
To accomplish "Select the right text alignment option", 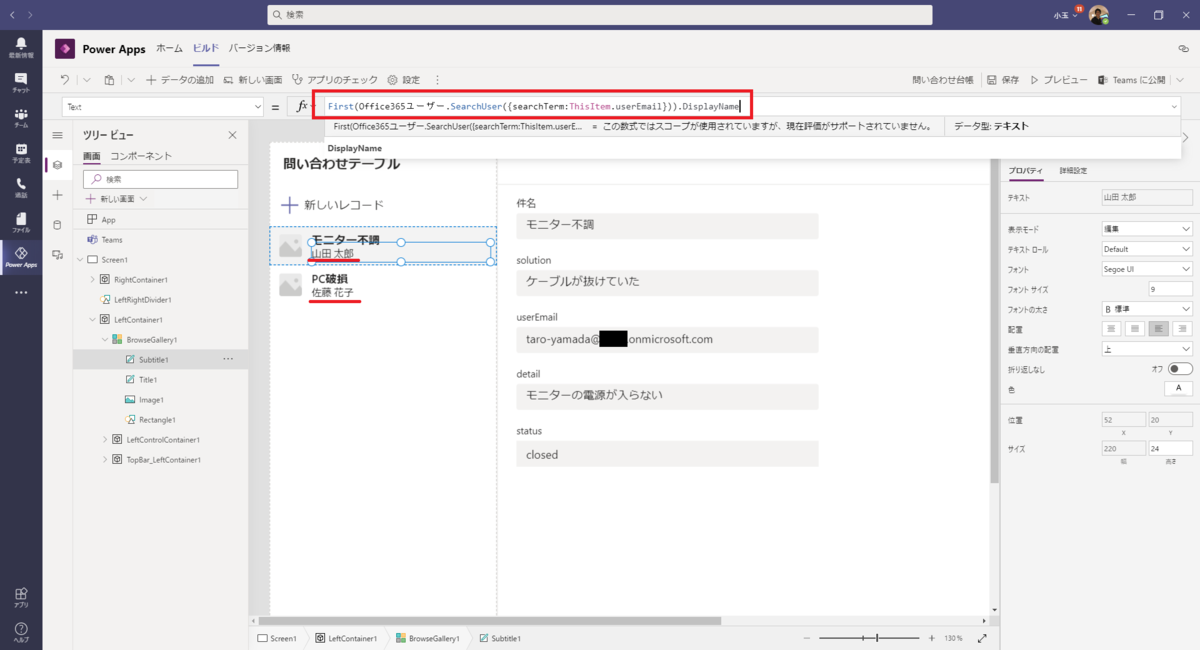I will point(1182,328).
